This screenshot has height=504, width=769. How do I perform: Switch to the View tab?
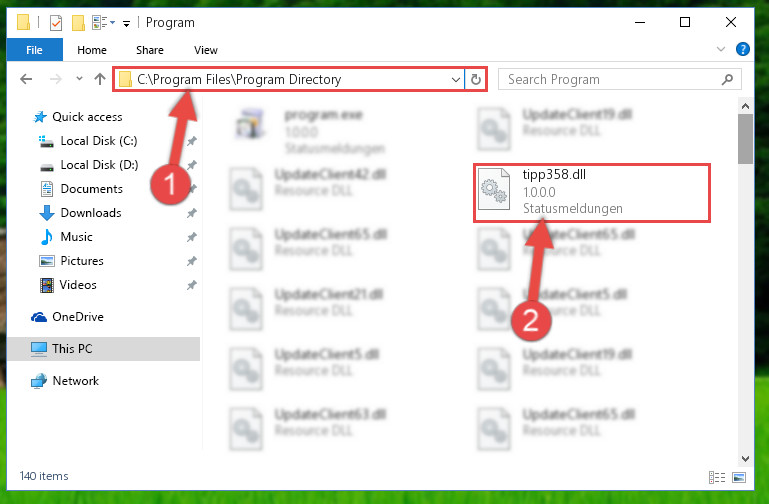205,50
